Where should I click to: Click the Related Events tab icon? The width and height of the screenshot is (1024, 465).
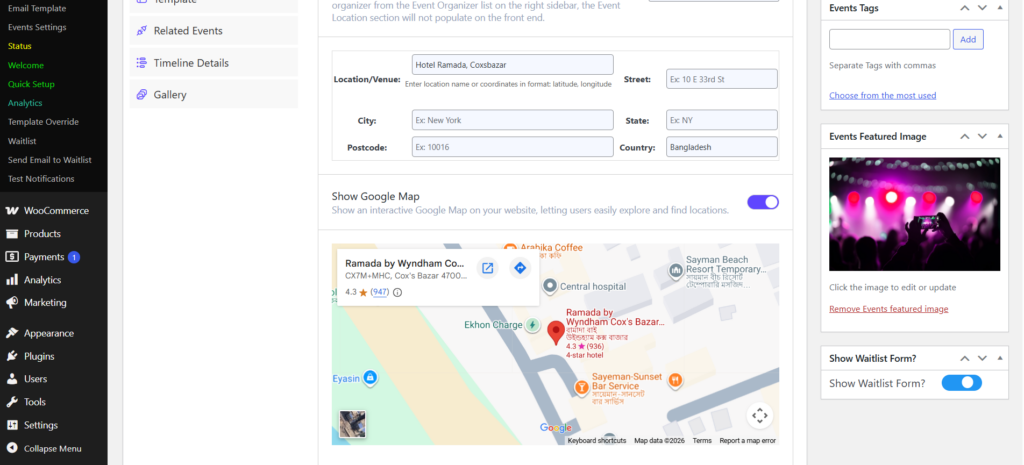click(x=141, y=31)
